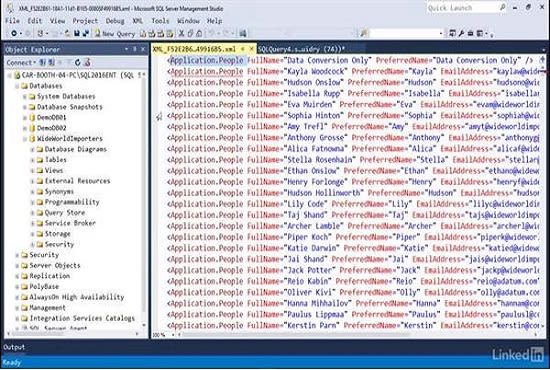Screen dimensions: 550x370
Task: Click the Quick Launch magnifier icon
Action: pyautogui.click(x=502, y=7)
